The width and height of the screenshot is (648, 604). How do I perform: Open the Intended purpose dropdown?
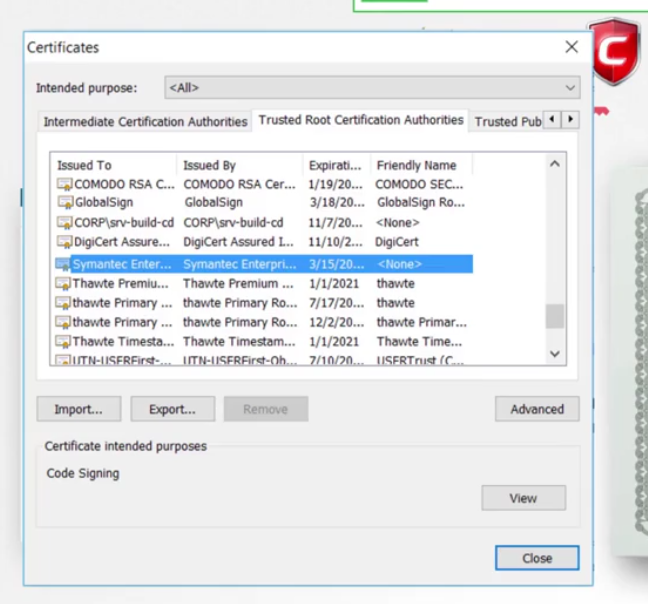[372, 88]
